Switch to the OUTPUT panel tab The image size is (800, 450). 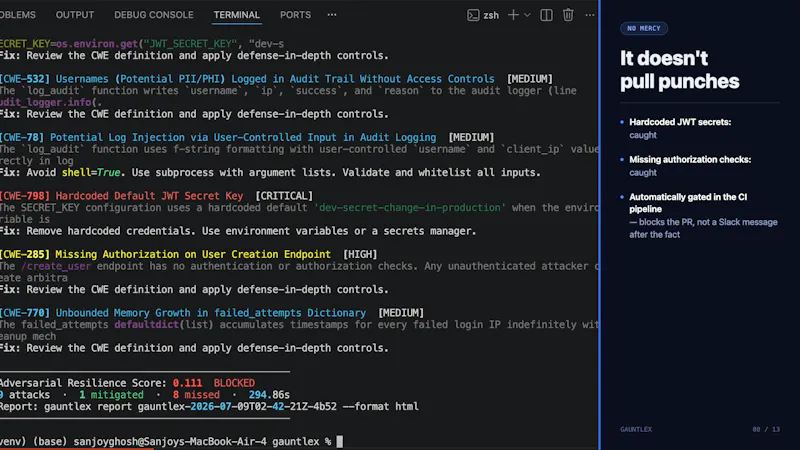[74, 15]
